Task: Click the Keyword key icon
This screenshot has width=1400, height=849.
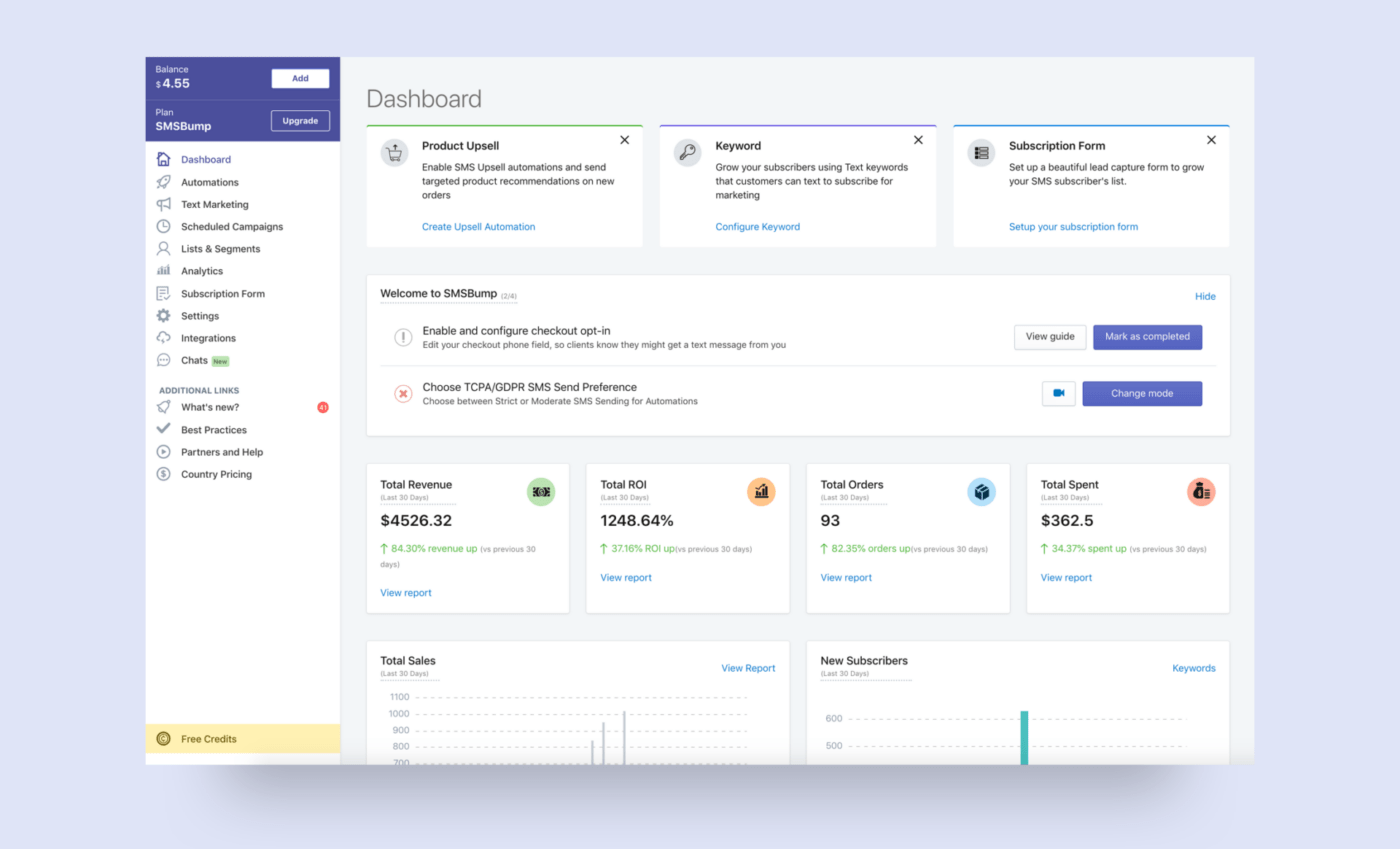Action: pos(687,153)
